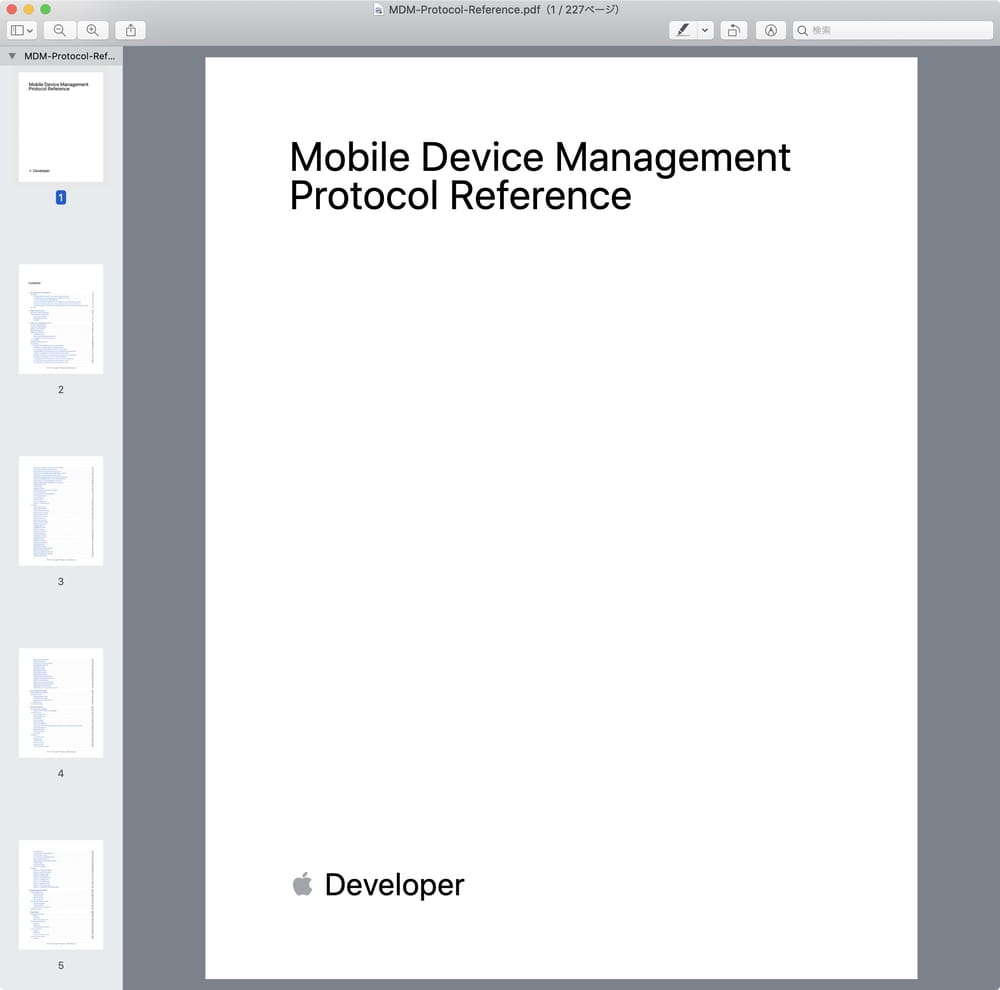Click the zoom in magnifier button
Screen dimensions: 1000x990
(x=92, y=30)
